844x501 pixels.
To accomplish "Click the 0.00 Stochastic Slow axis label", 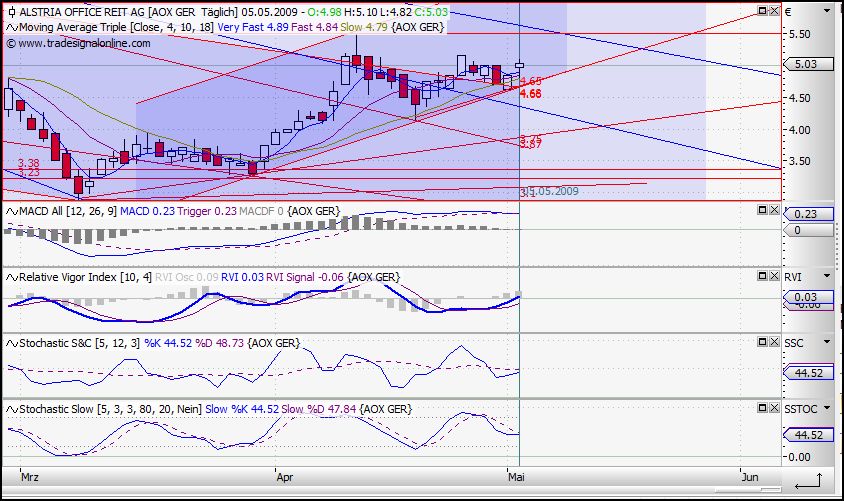I will (x=799, y=457).
